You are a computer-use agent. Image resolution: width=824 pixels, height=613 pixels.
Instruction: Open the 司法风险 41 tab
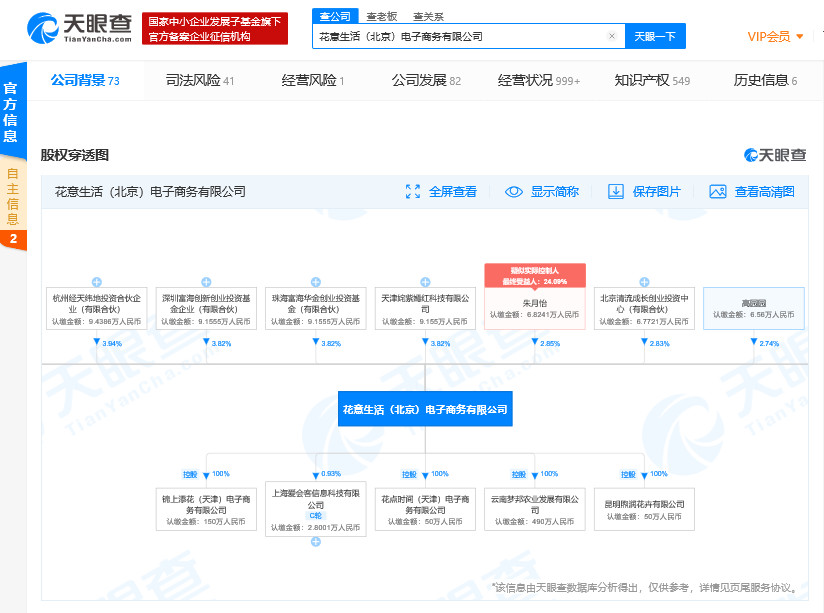pyautogui.click(x=200, y=80)
